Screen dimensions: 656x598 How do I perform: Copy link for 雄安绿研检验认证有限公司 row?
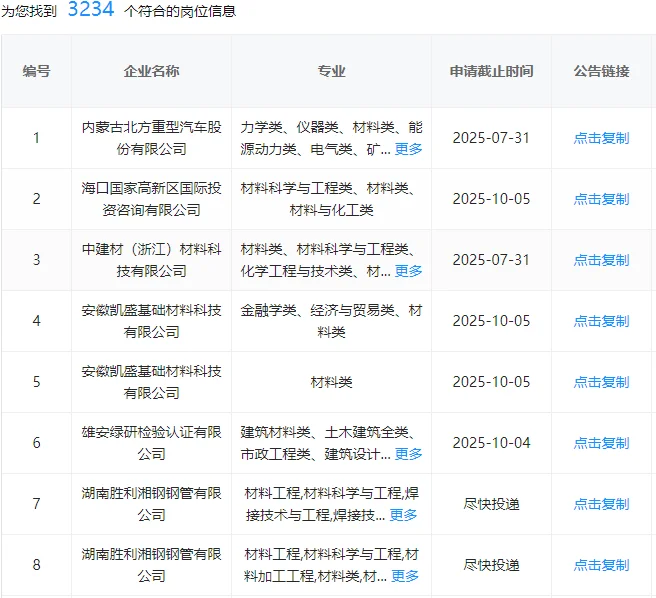click(x=601, y=443)
